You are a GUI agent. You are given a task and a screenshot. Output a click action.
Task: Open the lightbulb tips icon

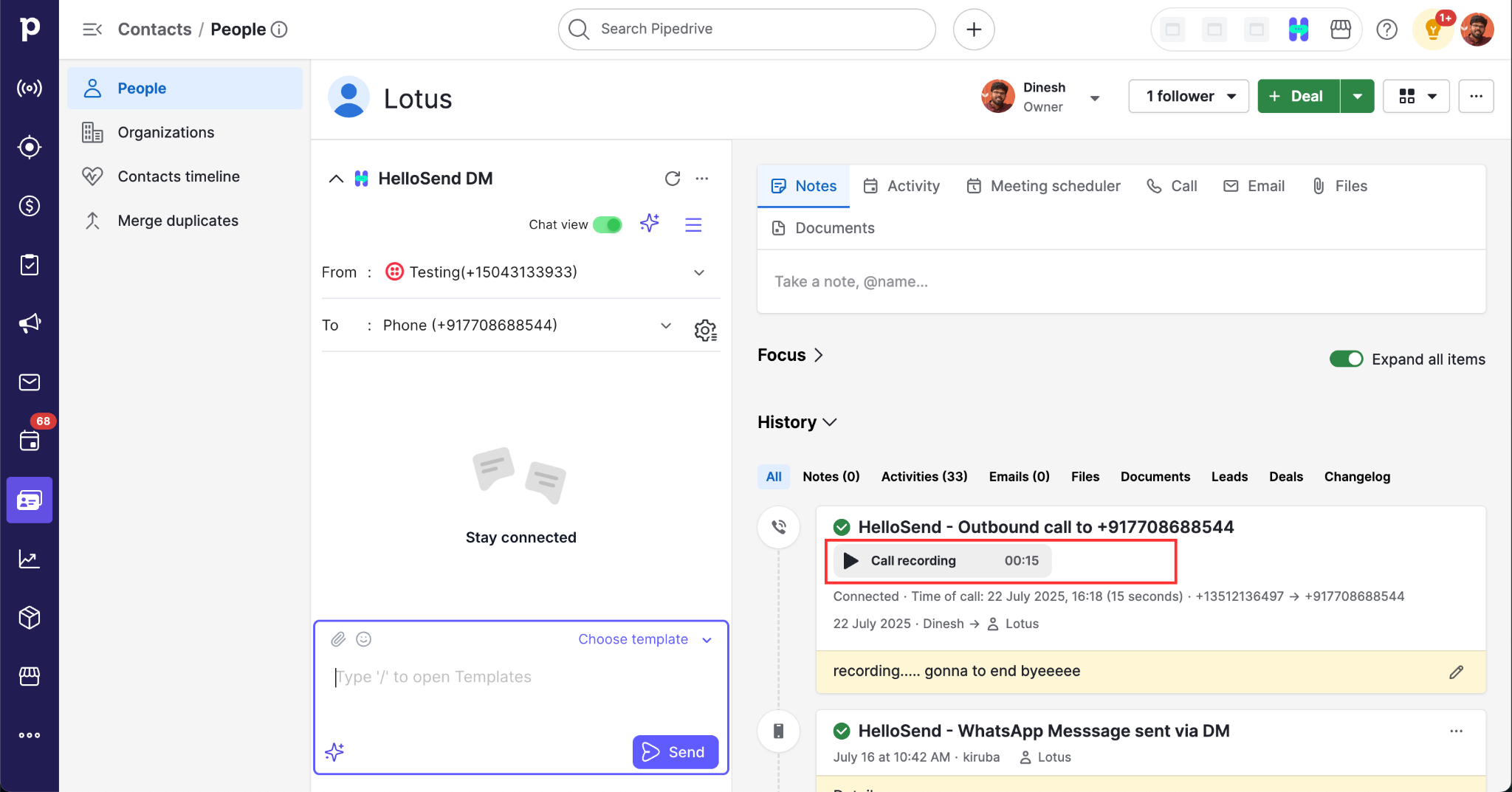1433,30
